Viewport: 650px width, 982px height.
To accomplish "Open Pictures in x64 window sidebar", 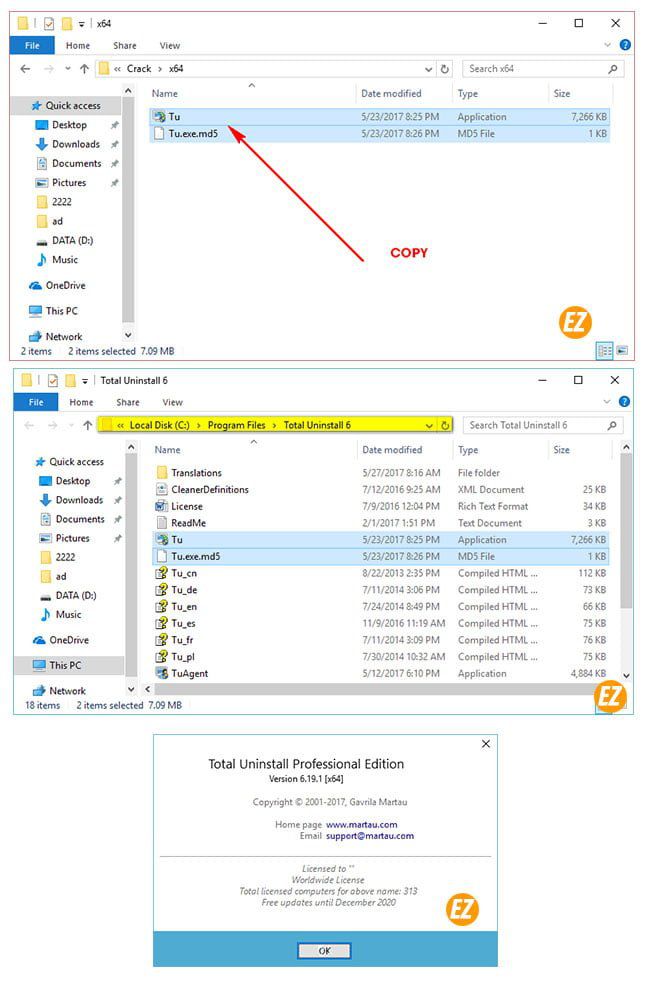I will tap(68, 183).
